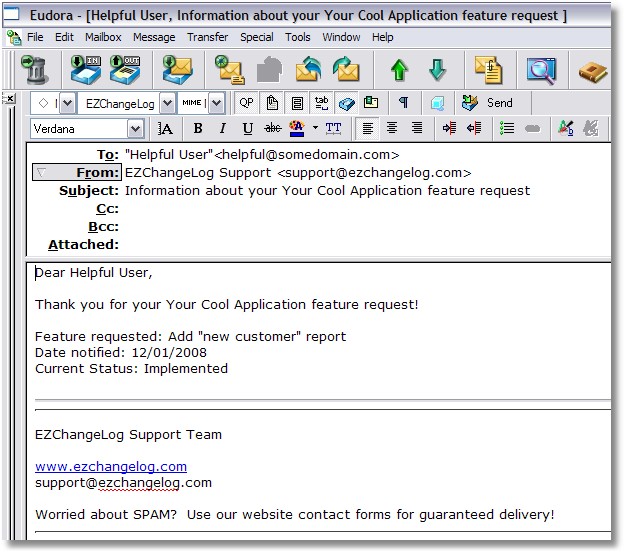
Task: Open the Find magnifier icon
Action: point(541,71)
